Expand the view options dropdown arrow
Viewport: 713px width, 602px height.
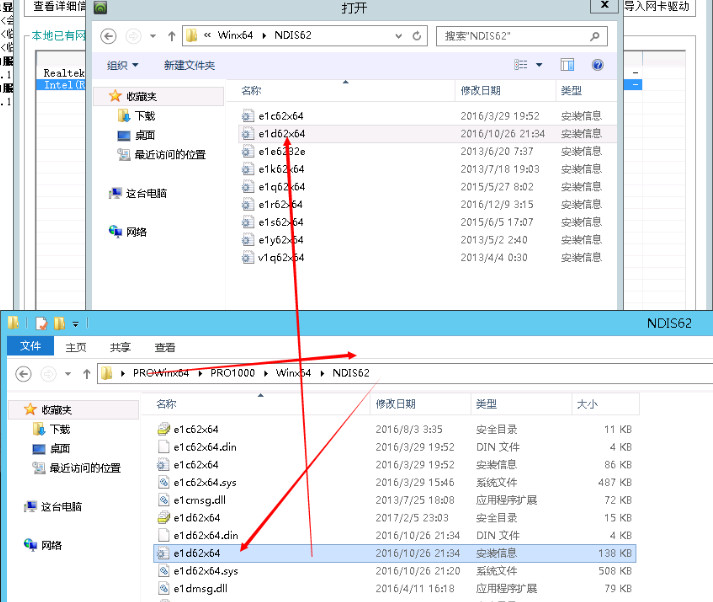pyautogui.click(x=540, y=65)
